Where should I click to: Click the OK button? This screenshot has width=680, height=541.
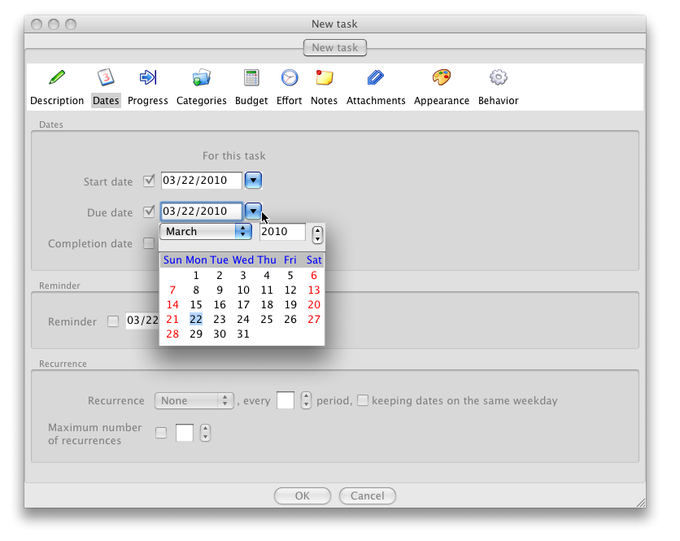tap(302, 496)
